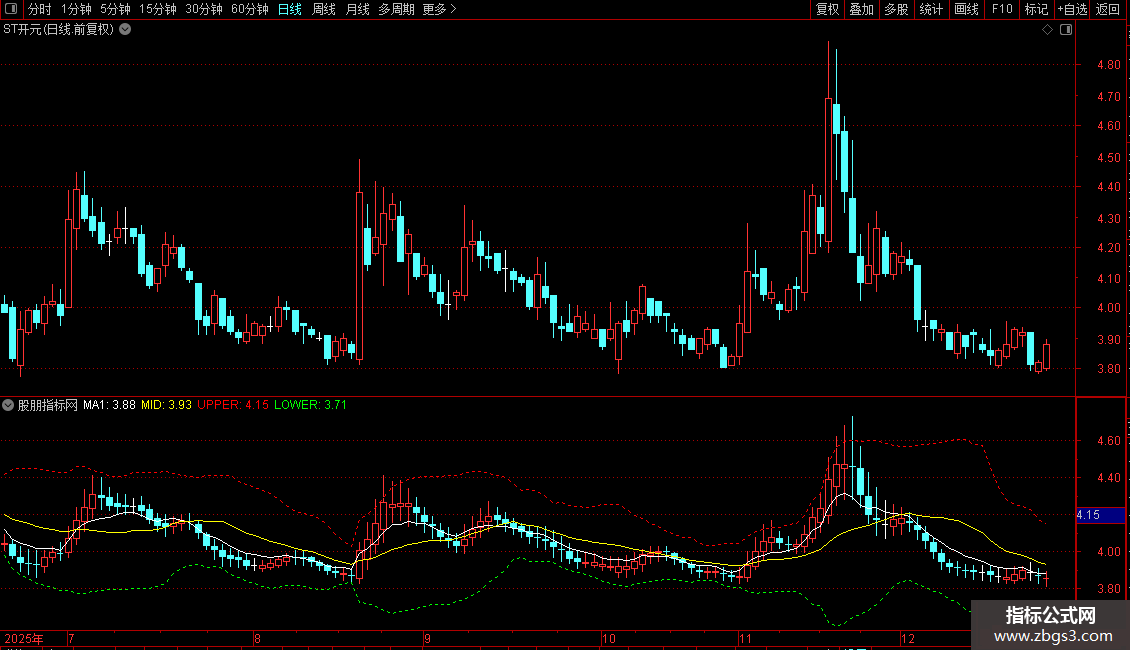Viewport: 1130px width, 650px height.
Task: Add stock with +自选 button
Action: (1072, 9)
